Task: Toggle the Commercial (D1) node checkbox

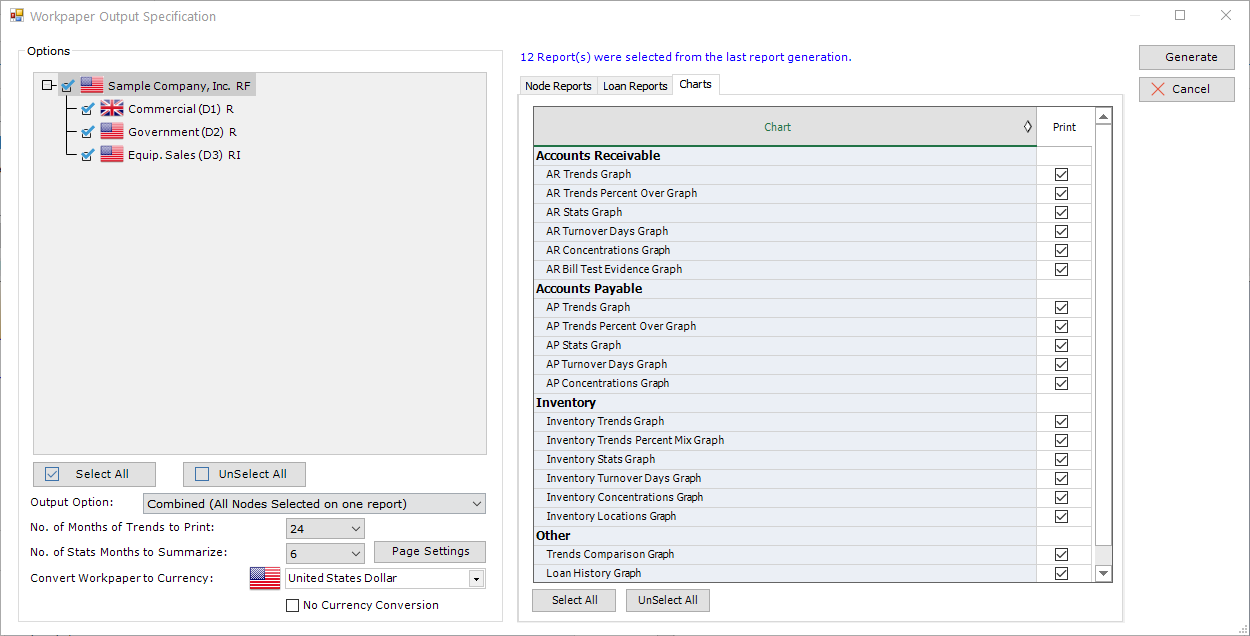Action: coord(87,109)
